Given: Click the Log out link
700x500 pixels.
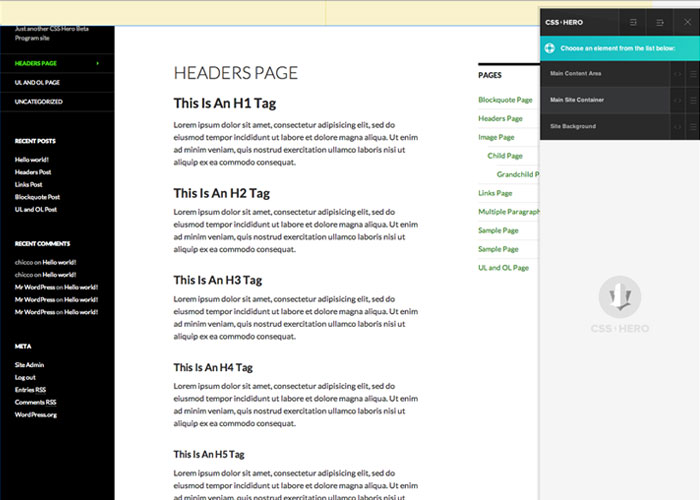Looking at the screenshot, I should pos(25,378).
